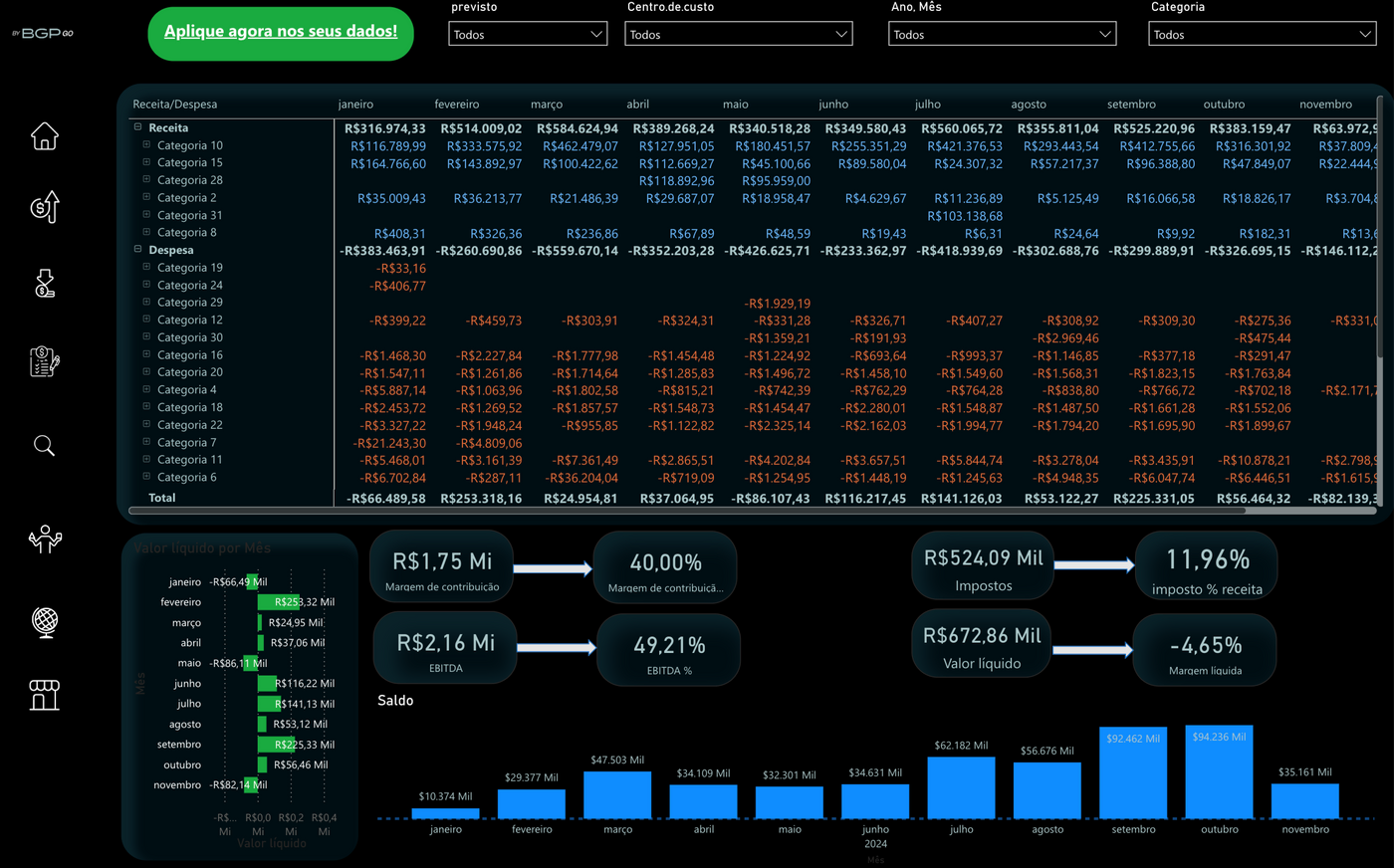Collapse the Receita row group
Screen dimensions: 1394x868
point(138,127)
